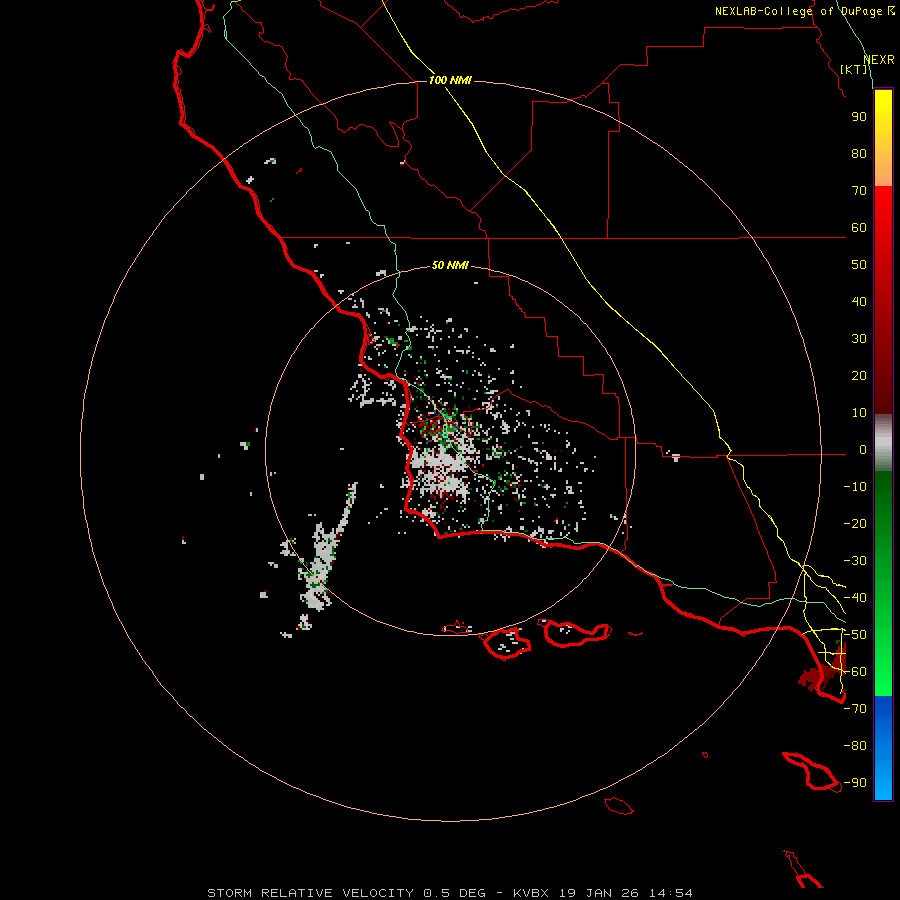Click the 70 value on velocity scale
Image resolution: width=900 pixels, height=900 pixels.
[x=859, y=191]
